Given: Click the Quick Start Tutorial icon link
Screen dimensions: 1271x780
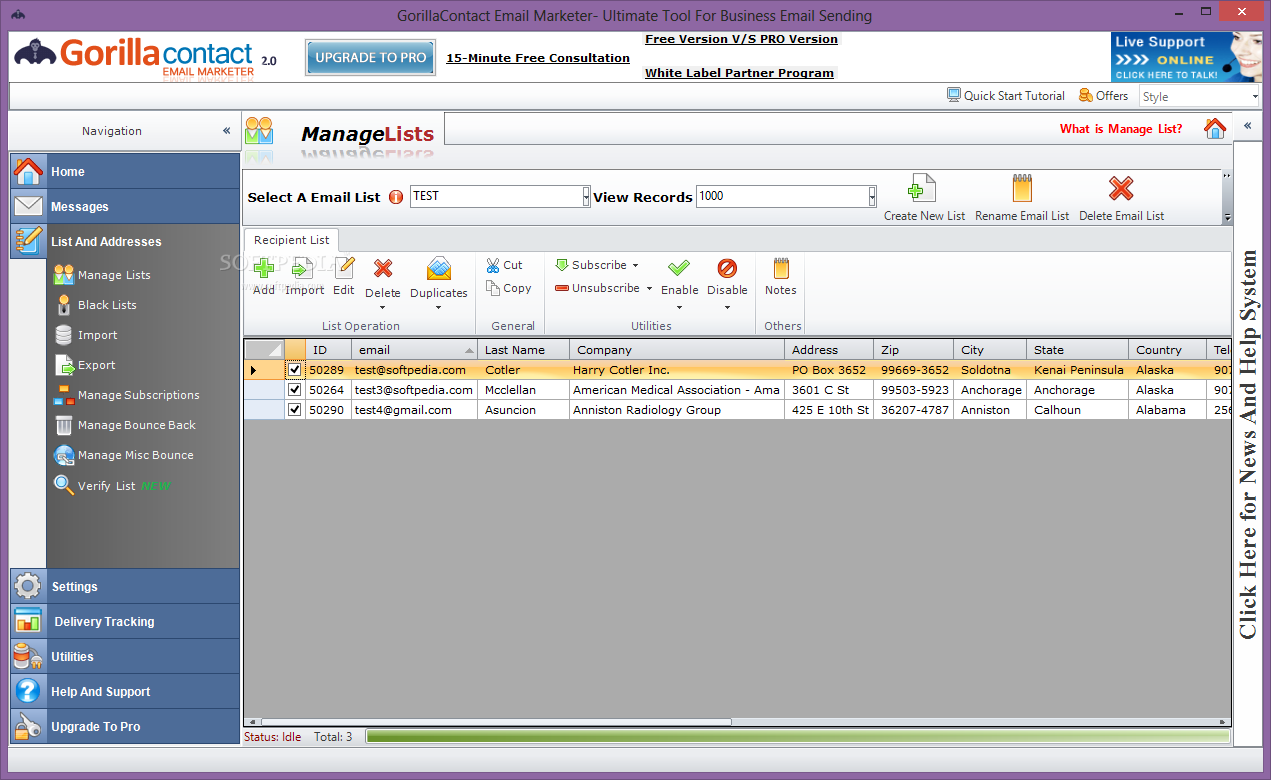Looking at the screenshot, I should [x=1006, y=96].
